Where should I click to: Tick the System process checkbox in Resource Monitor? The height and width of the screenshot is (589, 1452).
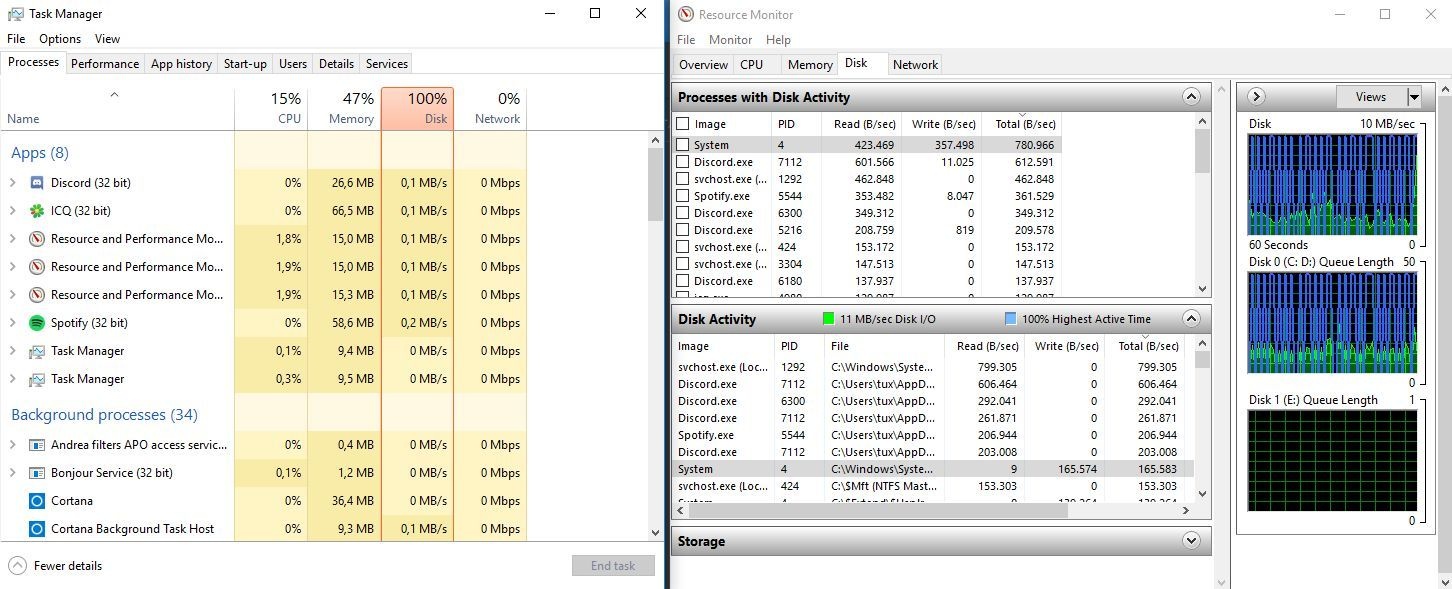(x=683, y=145)
